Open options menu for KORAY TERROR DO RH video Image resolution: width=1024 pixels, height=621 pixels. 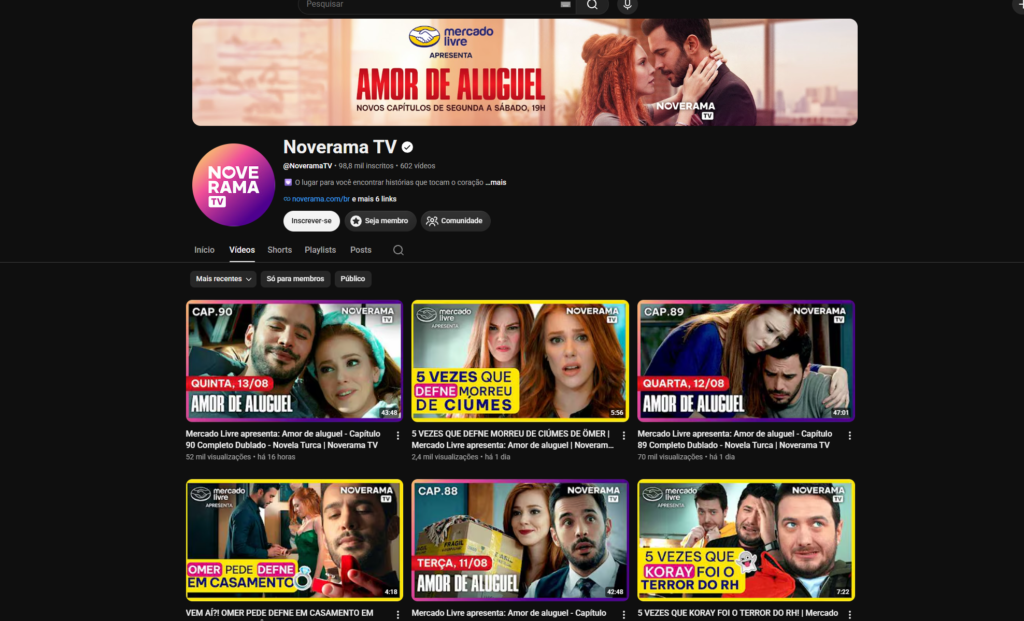[850, 614]
